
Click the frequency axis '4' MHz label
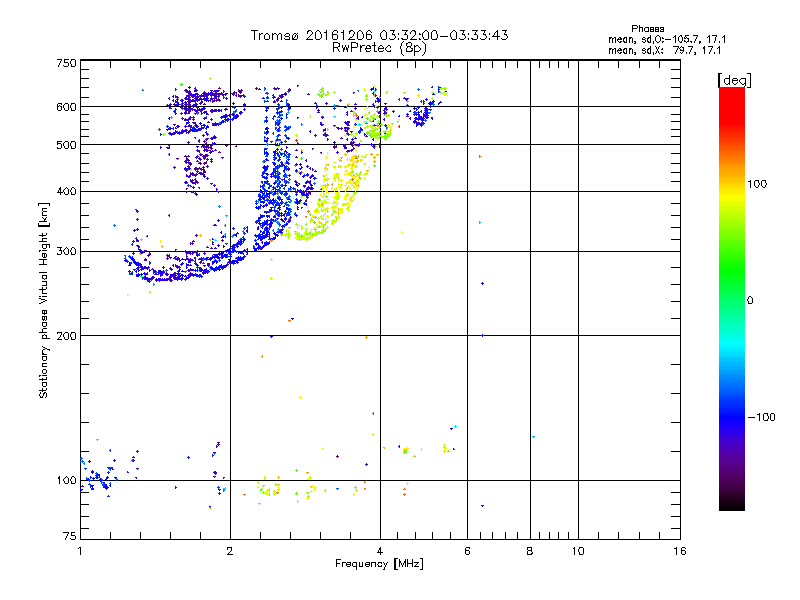[x=380, y=551]
